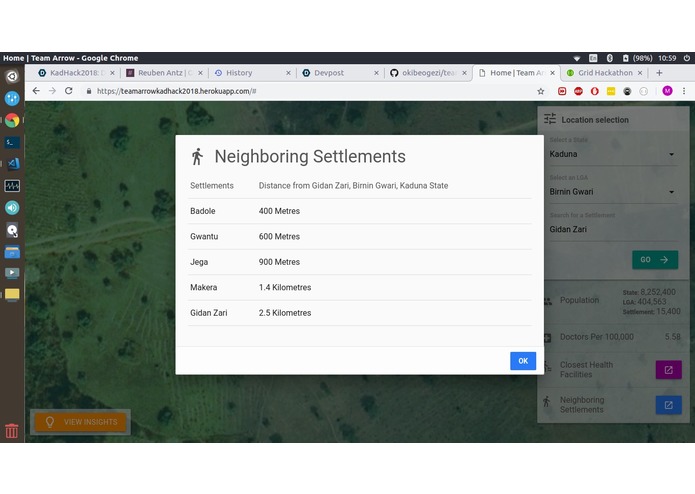Click the yellow extension icon in the toolbar
695x494 pixels.
611,91
